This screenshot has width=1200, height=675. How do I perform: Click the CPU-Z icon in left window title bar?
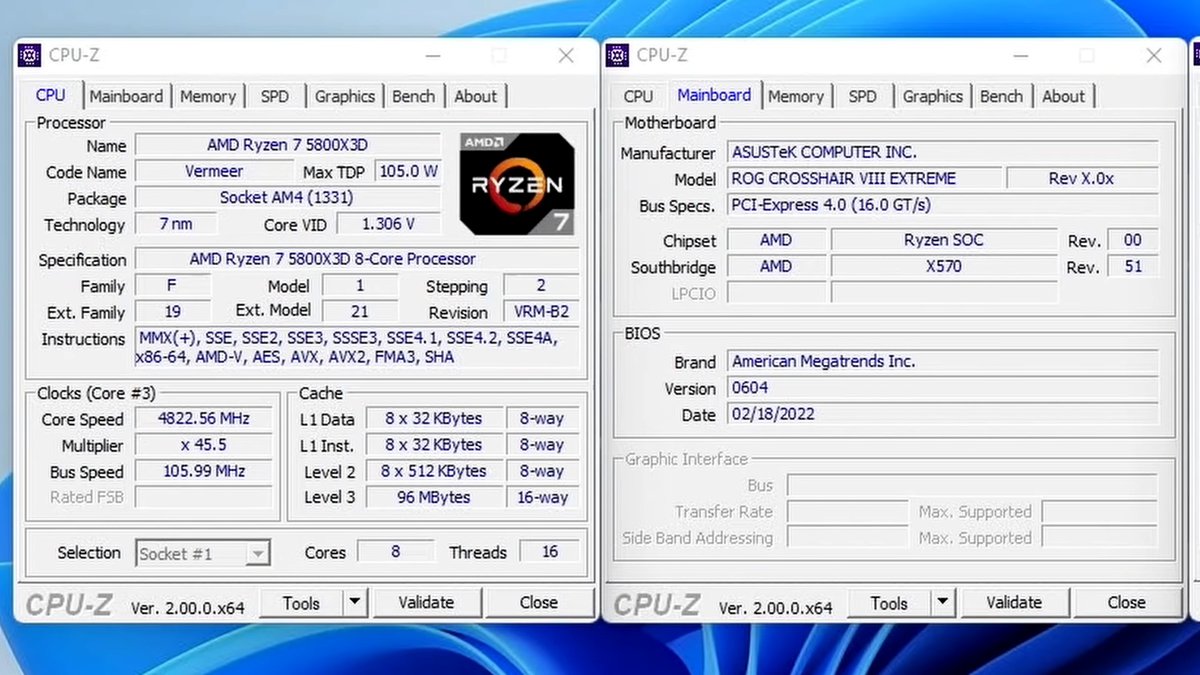coord(30,56)
